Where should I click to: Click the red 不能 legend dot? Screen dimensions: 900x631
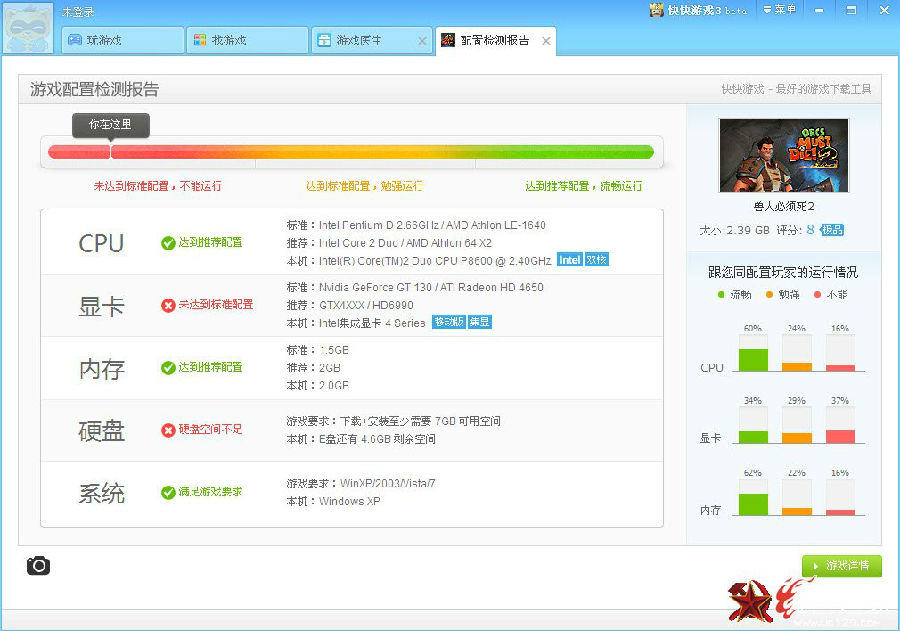coord(817,295)
